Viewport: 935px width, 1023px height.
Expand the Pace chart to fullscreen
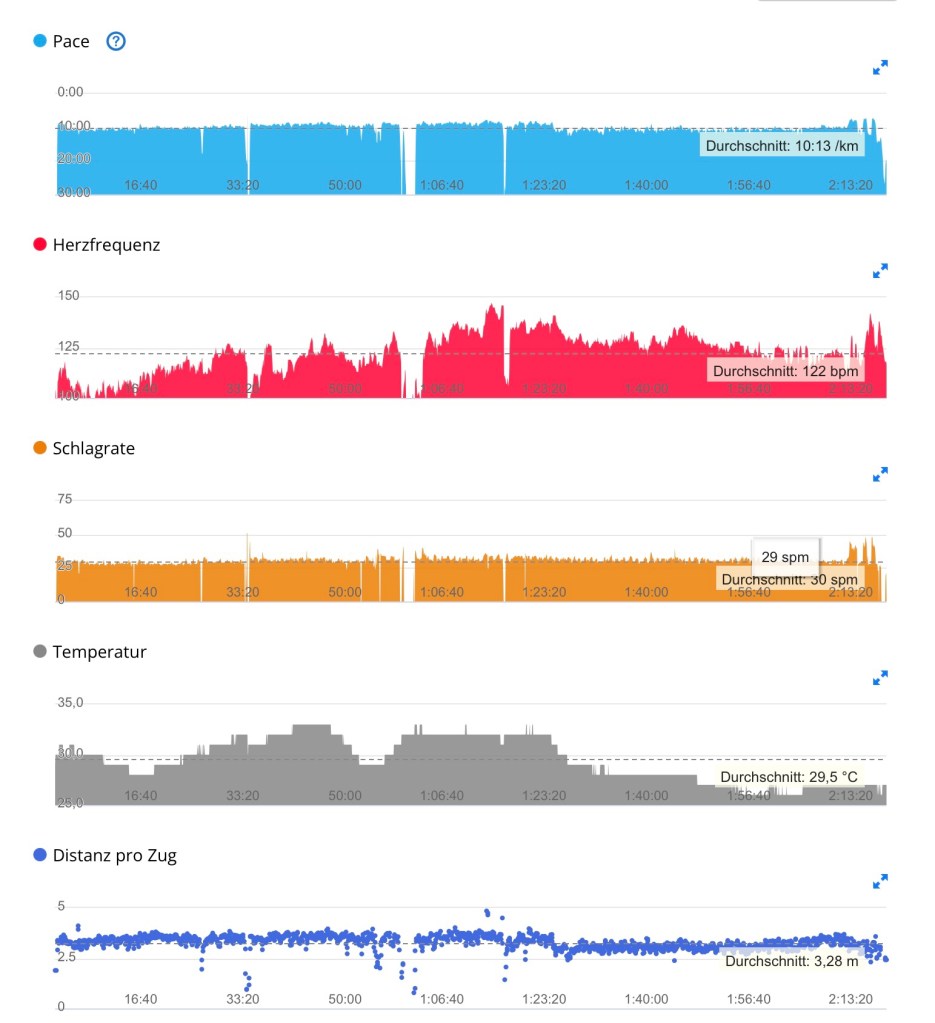coord(880,68)
